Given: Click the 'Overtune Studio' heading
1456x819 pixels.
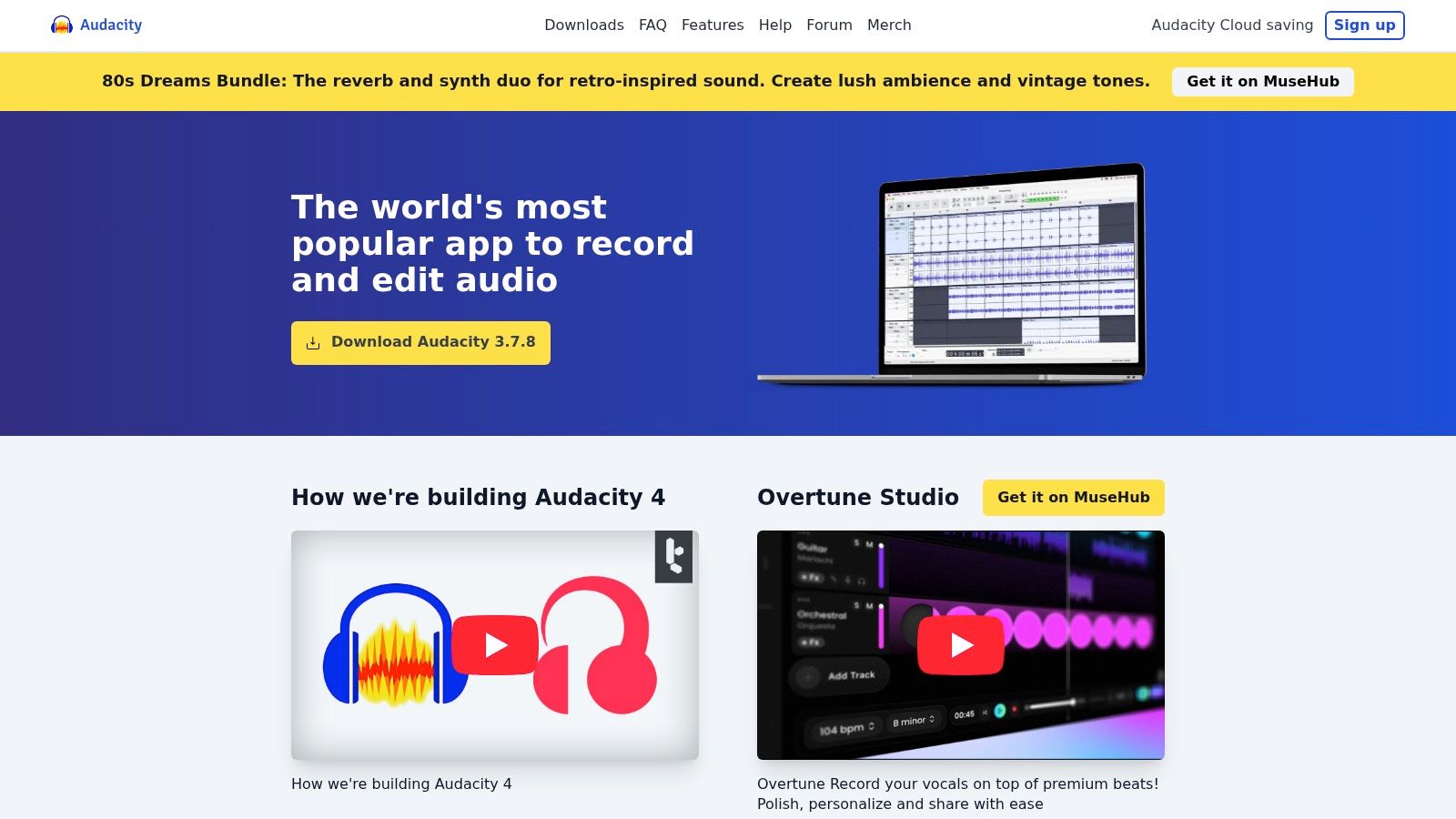Looking at the screenshot, I should pos(858,498).
